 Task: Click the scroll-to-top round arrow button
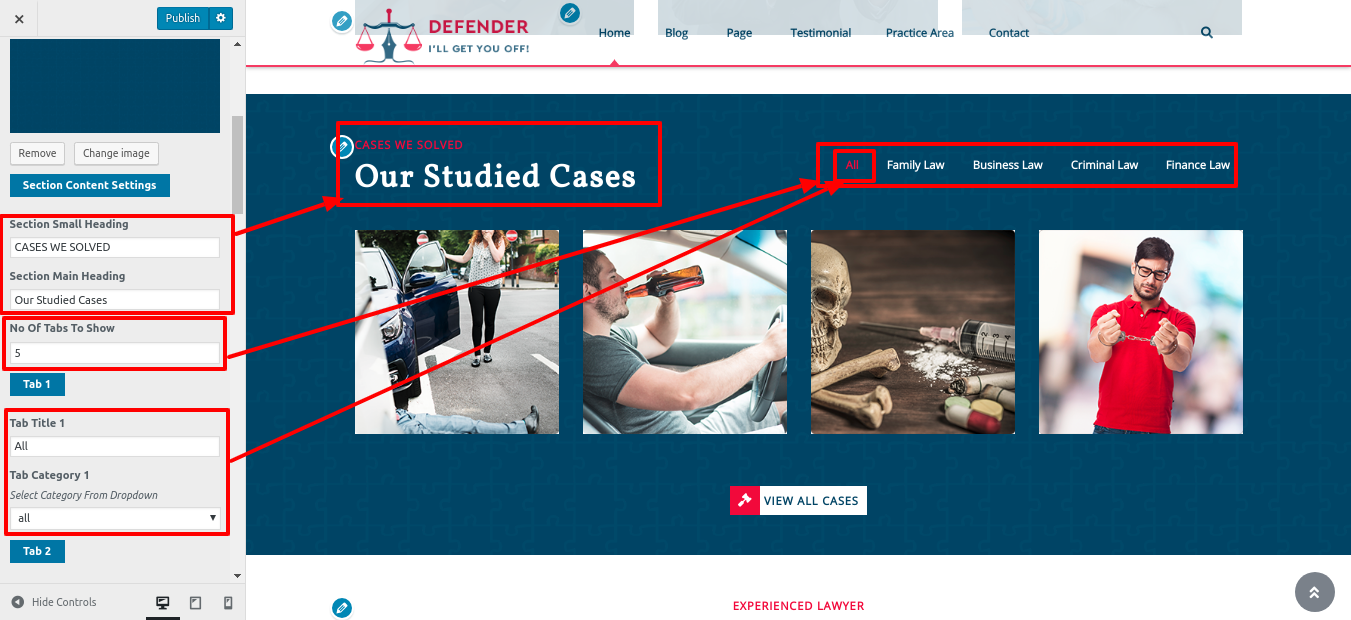pos(1315,592)
